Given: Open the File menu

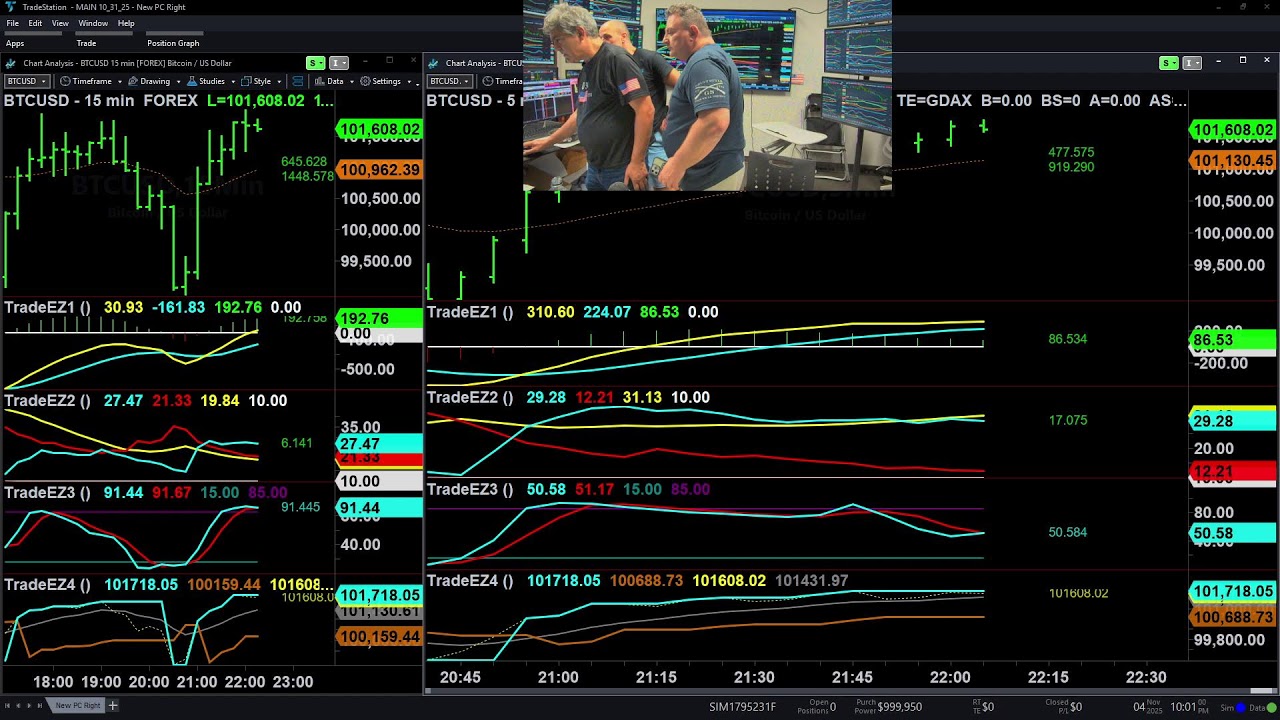Looking at the screenshot, I should (x=12, y=23).
